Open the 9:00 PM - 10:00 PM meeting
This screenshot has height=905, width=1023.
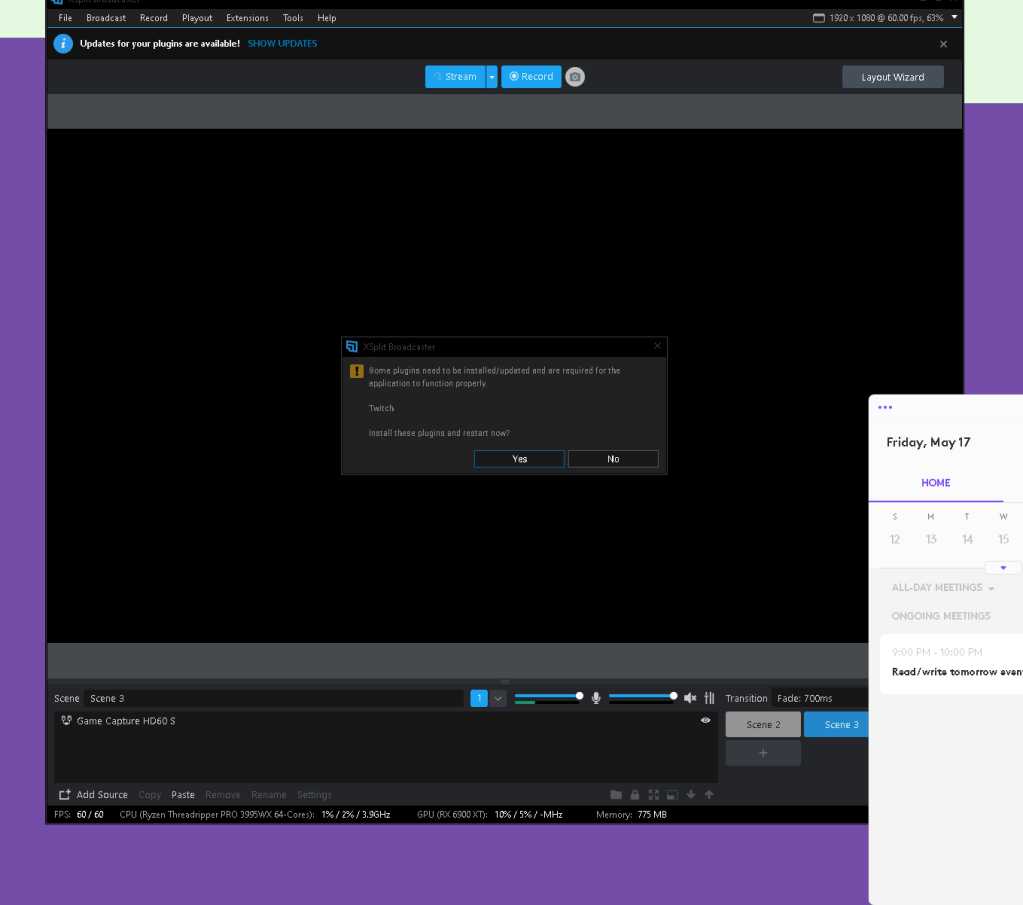pyautogui.click(x=951, y=662)
